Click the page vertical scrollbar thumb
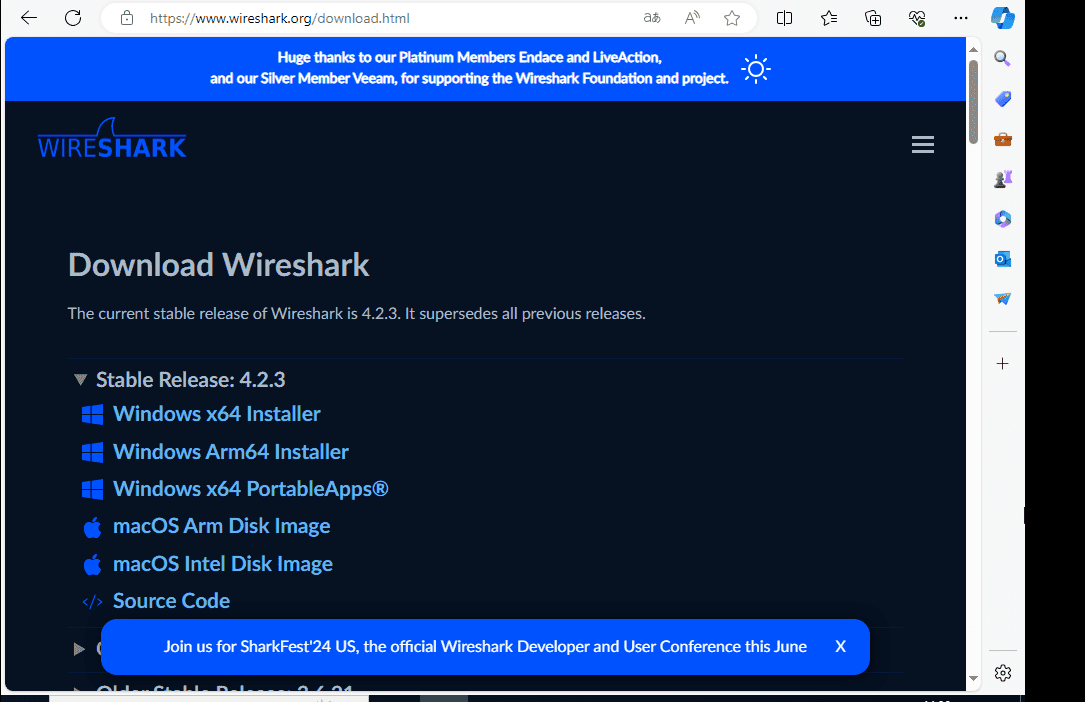 [x=973, y=102]
